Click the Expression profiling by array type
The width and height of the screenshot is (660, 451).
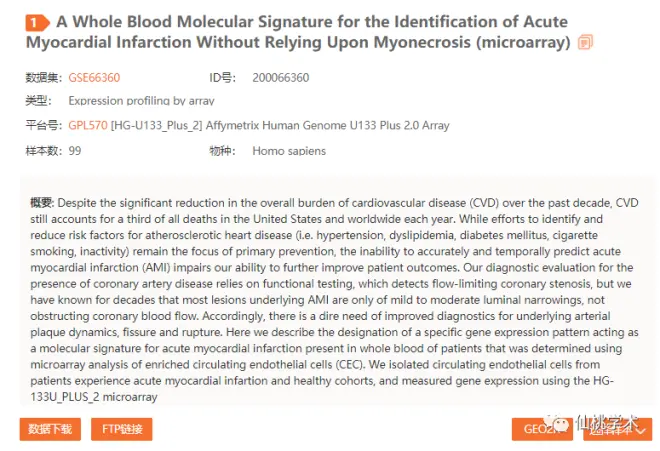[141, 101]
